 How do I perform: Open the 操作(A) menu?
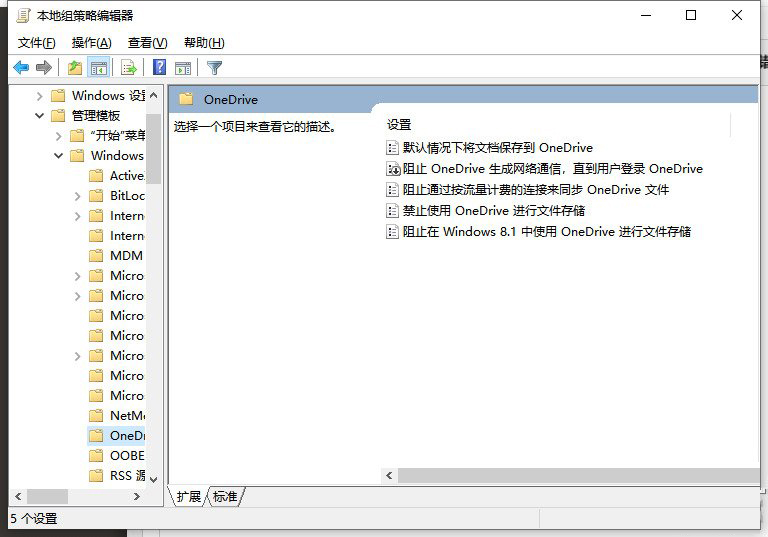coord(92,43)
